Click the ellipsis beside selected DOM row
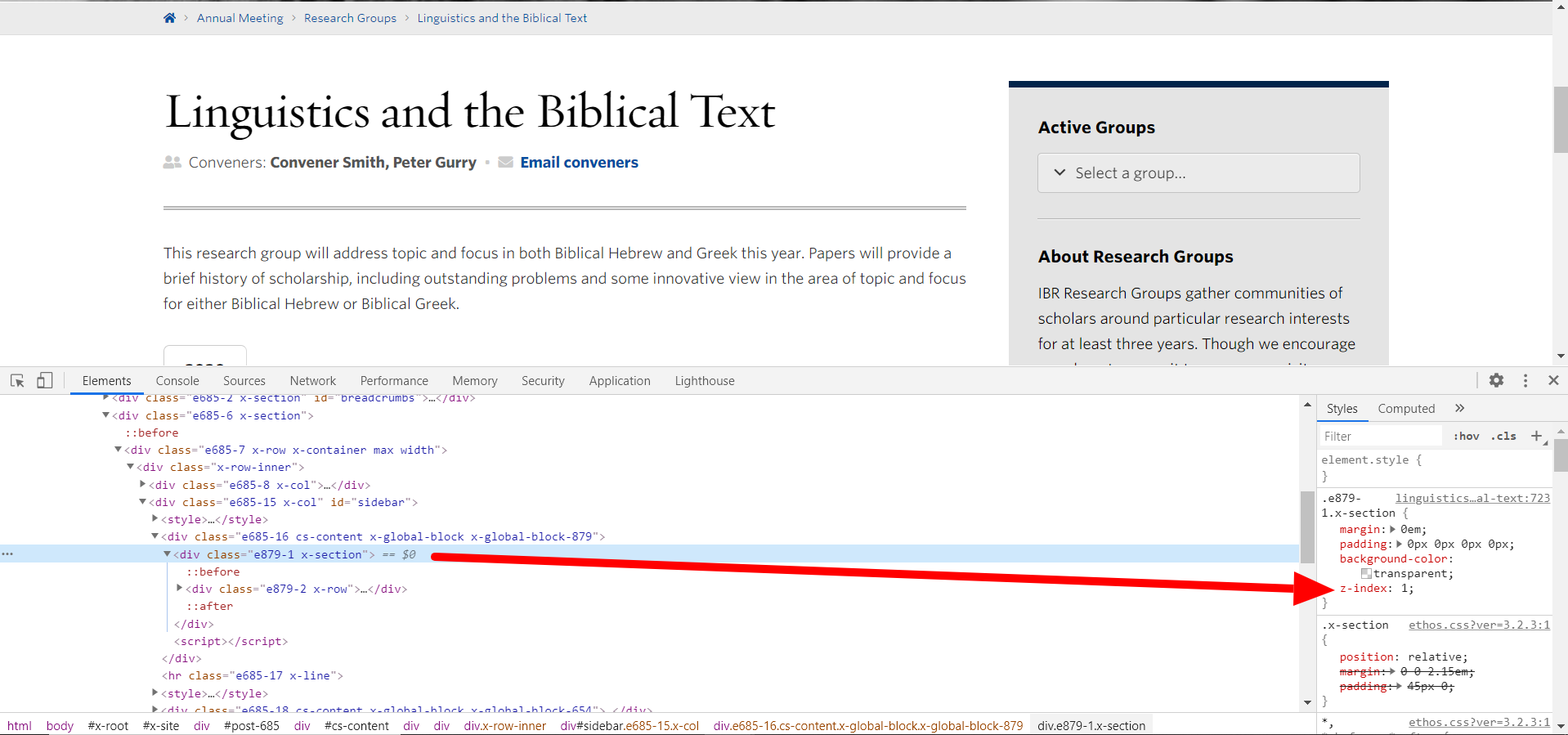1568x735 pixels. click(x=7, y=554)
